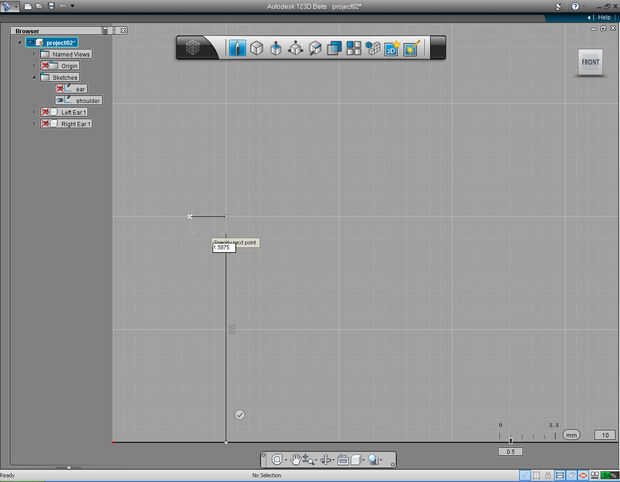Select the Pan hand tool
This screenshot has height=482, width=620.
click(x=295, y=459)
